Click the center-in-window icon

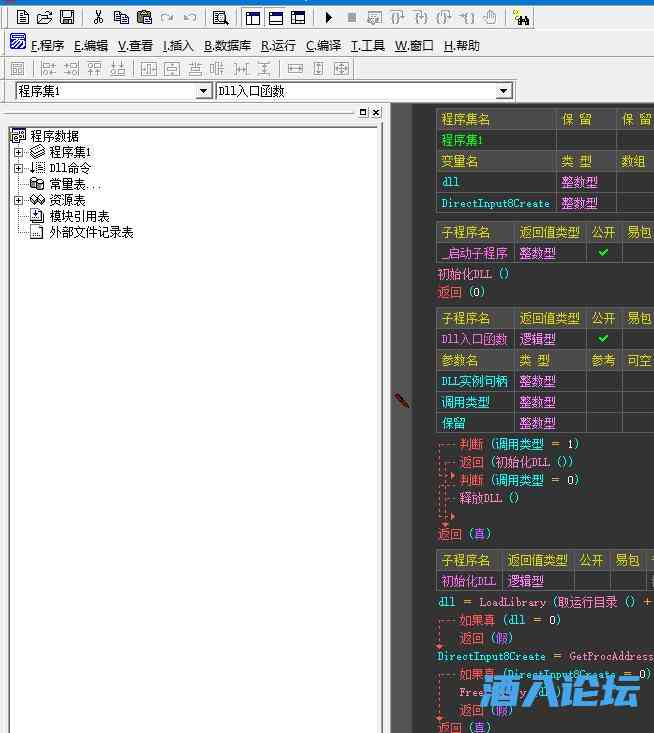point(341,69)
